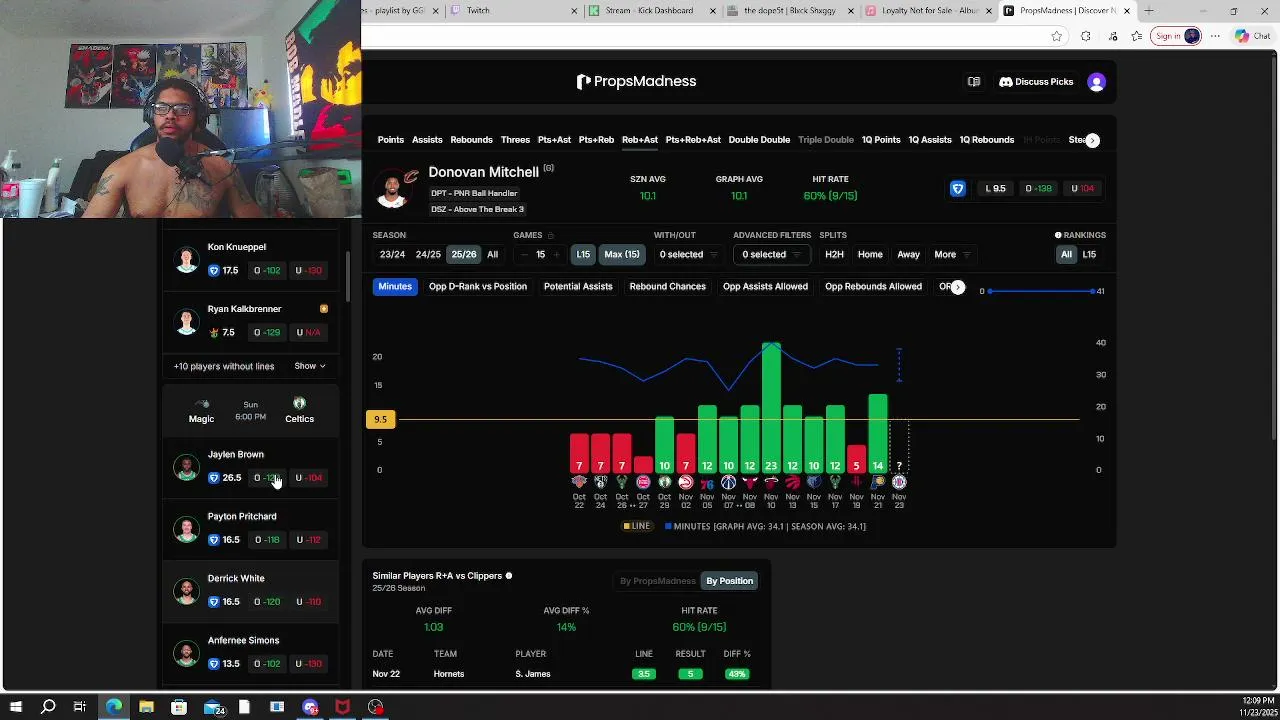Open browser extensions puzzle icon
Image resolution: width=1280 pixels, height=720 pixels.
click(x=1086, y=36)
